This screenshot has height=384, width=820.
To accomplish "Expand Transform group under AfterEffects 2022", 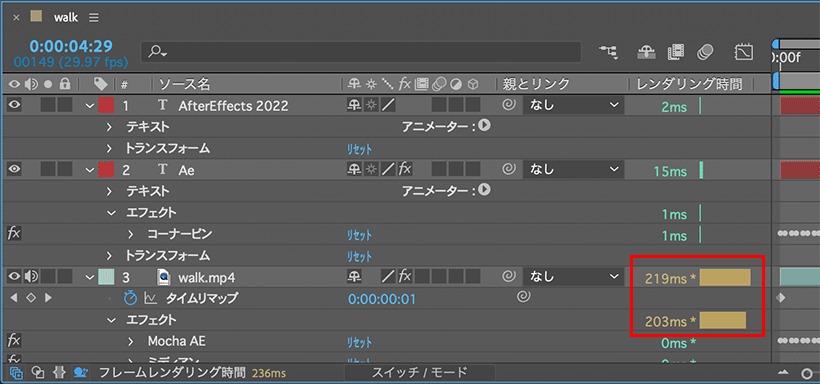I will 109,148.
